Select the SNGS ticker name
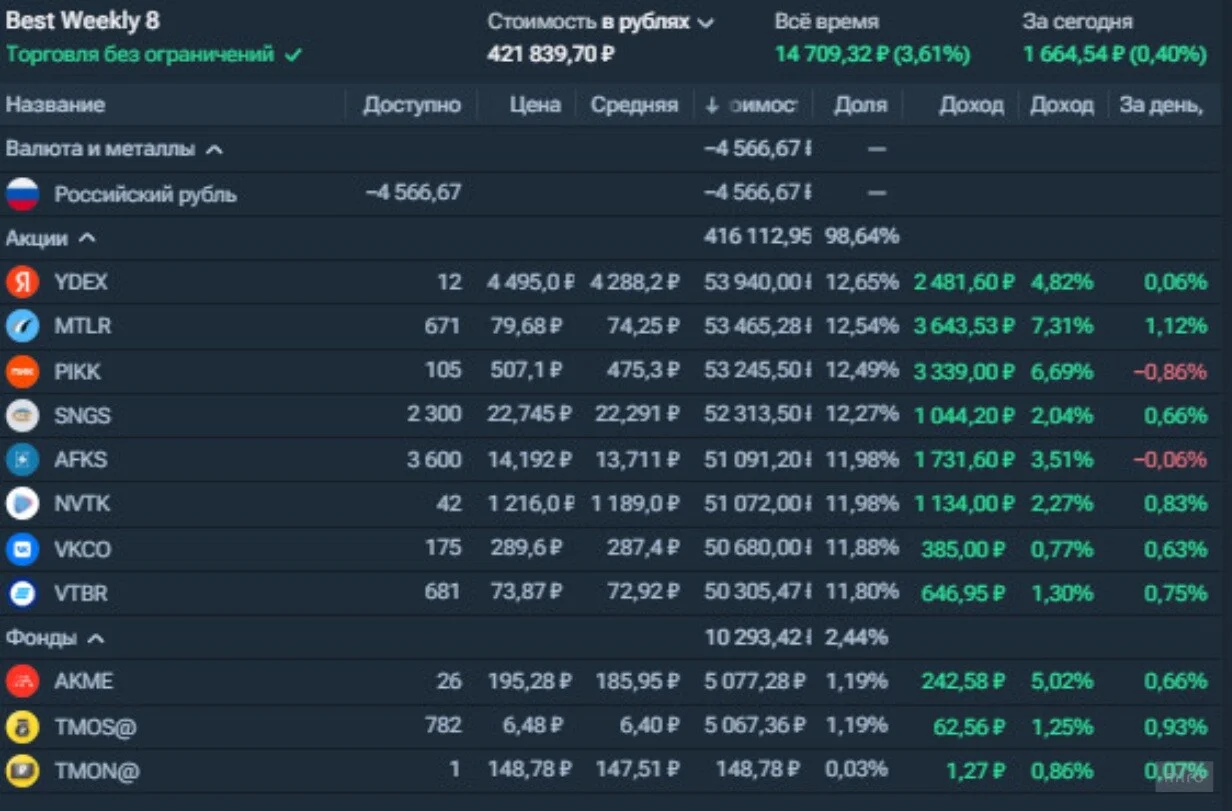 coord(82,416)
